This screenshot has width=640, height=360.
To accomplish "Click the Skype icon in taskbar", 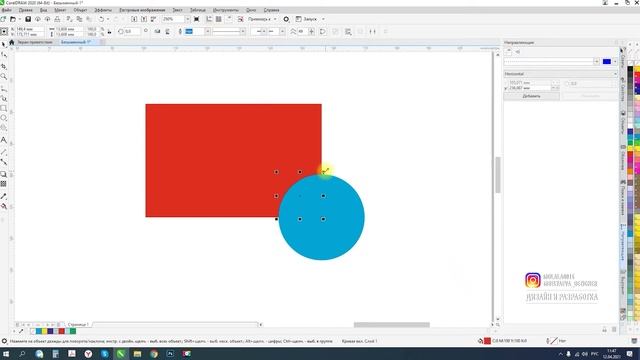I will pyautogui.click(x=104, y=354).
